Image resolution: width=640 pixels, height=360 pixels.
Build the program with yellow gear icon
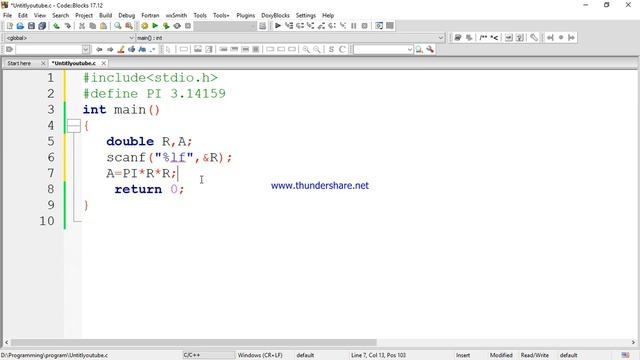tap(144, 26)
